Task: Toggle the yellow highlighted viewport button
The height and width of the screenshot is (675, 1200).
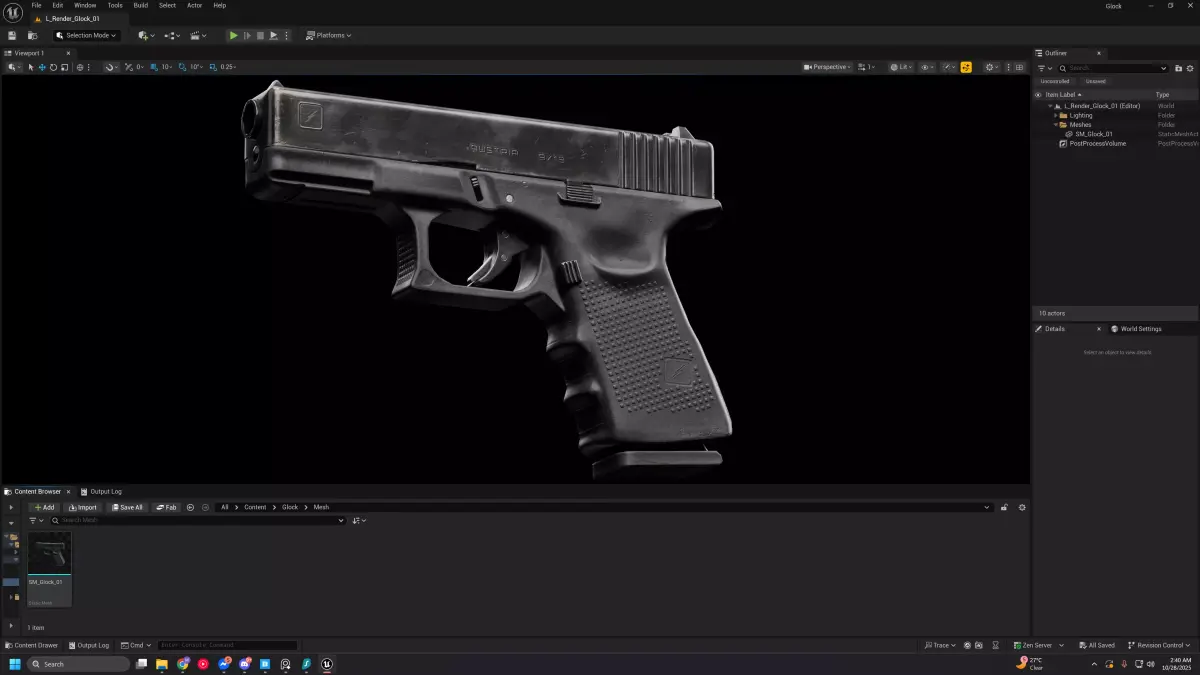Action: tap(966, 67)
